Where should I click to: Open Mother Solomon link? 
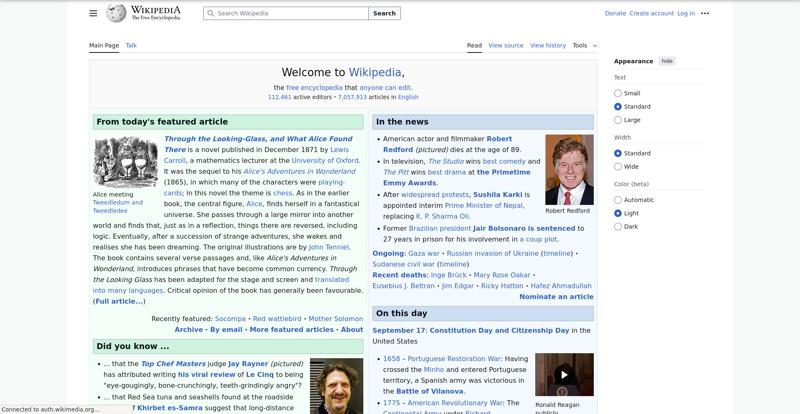pos(336,319)
